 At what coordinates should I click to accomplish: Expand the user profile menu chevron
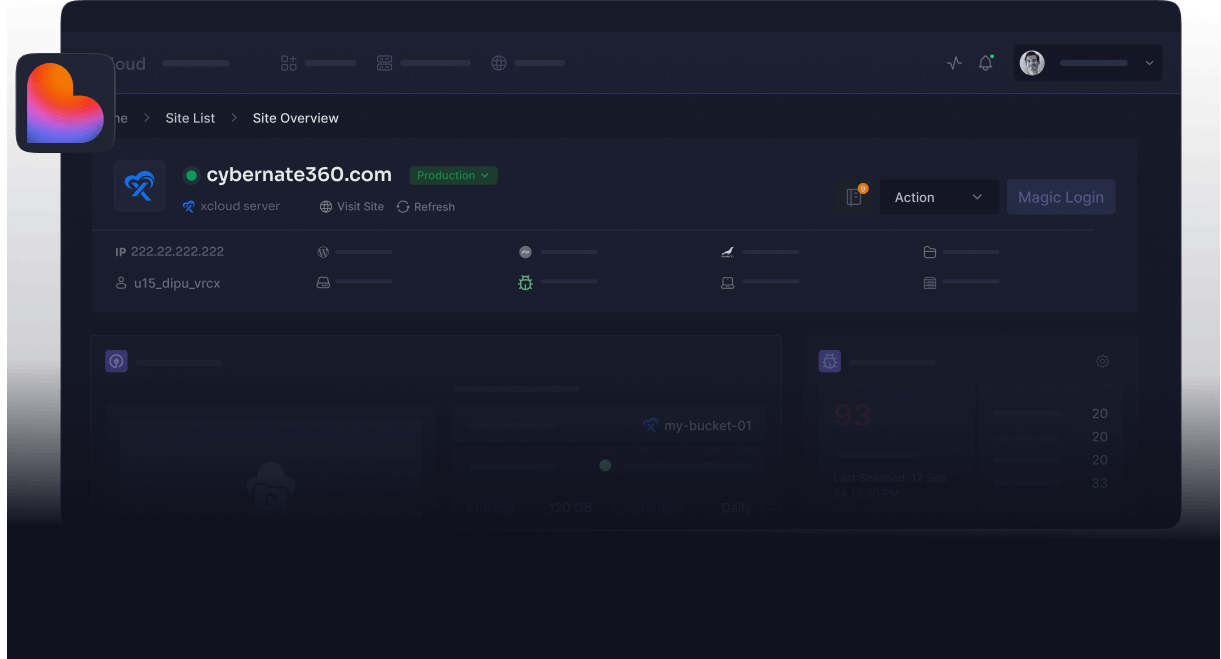coord(1149,63)
